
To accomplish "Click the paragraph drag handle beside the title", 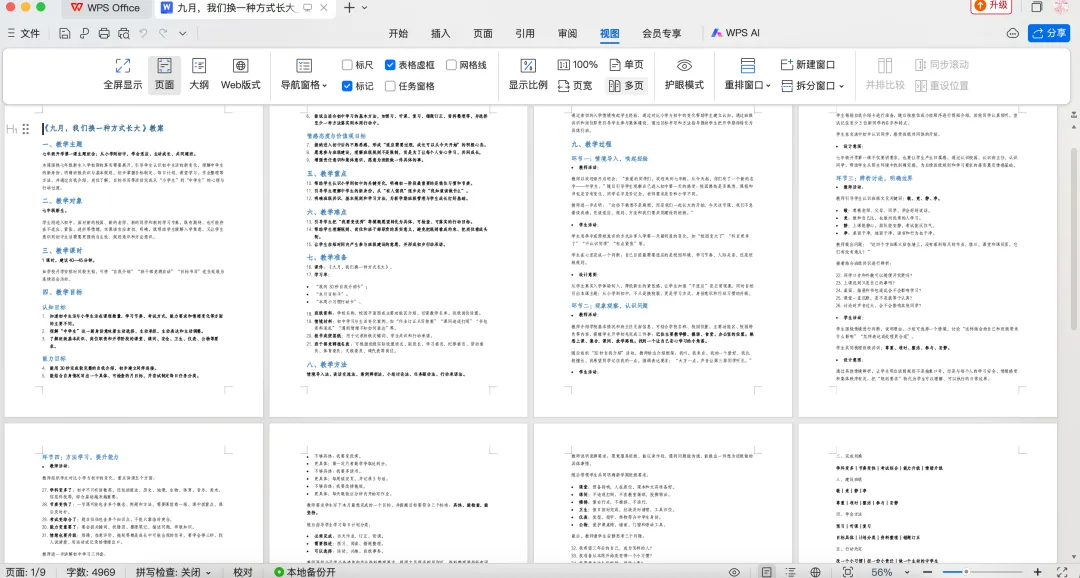I will (x=25, y=129).
